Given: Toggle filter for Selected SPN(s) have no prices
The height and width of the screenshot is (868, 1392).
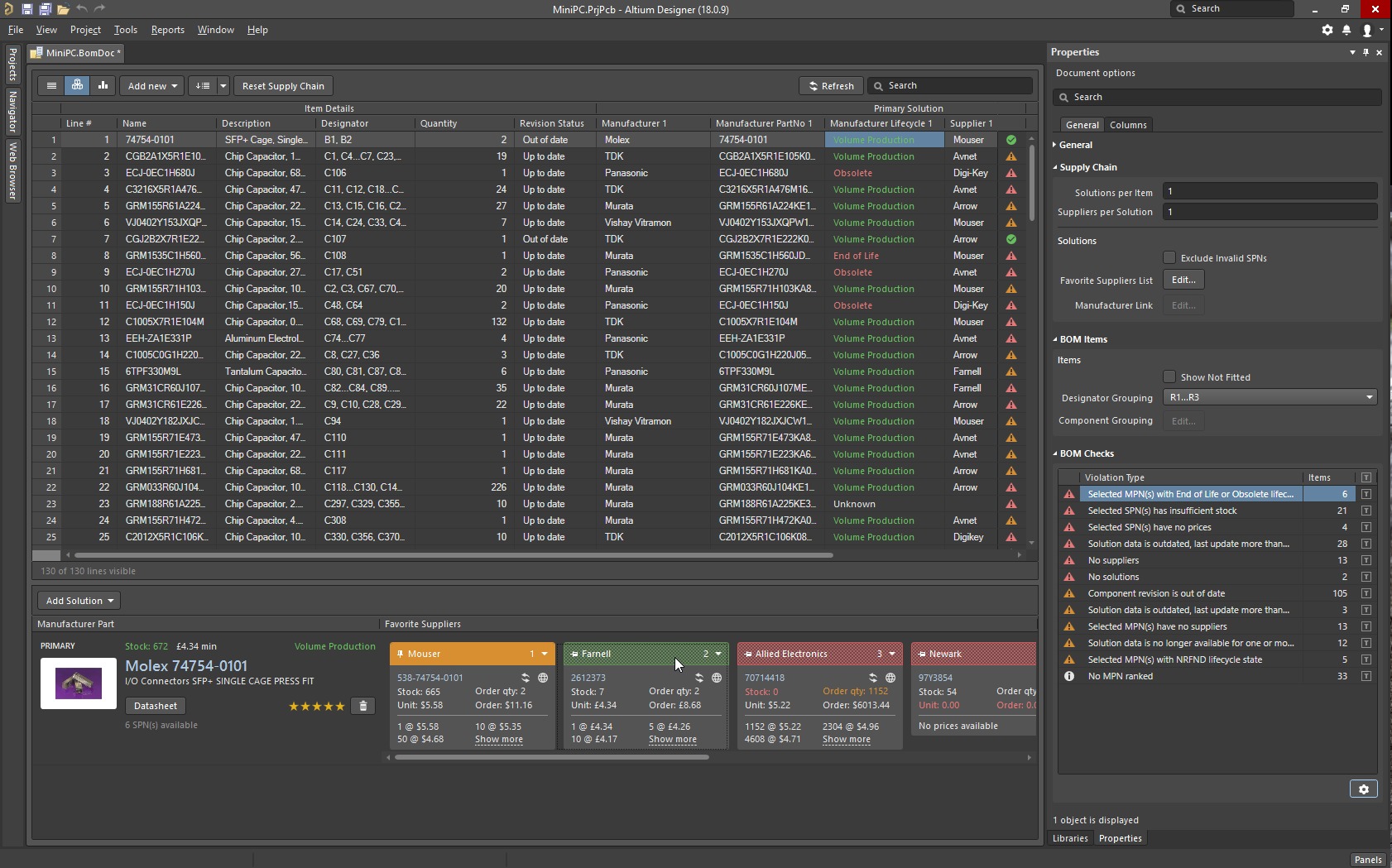Looking at the screenshot, I should (1366, 527).
